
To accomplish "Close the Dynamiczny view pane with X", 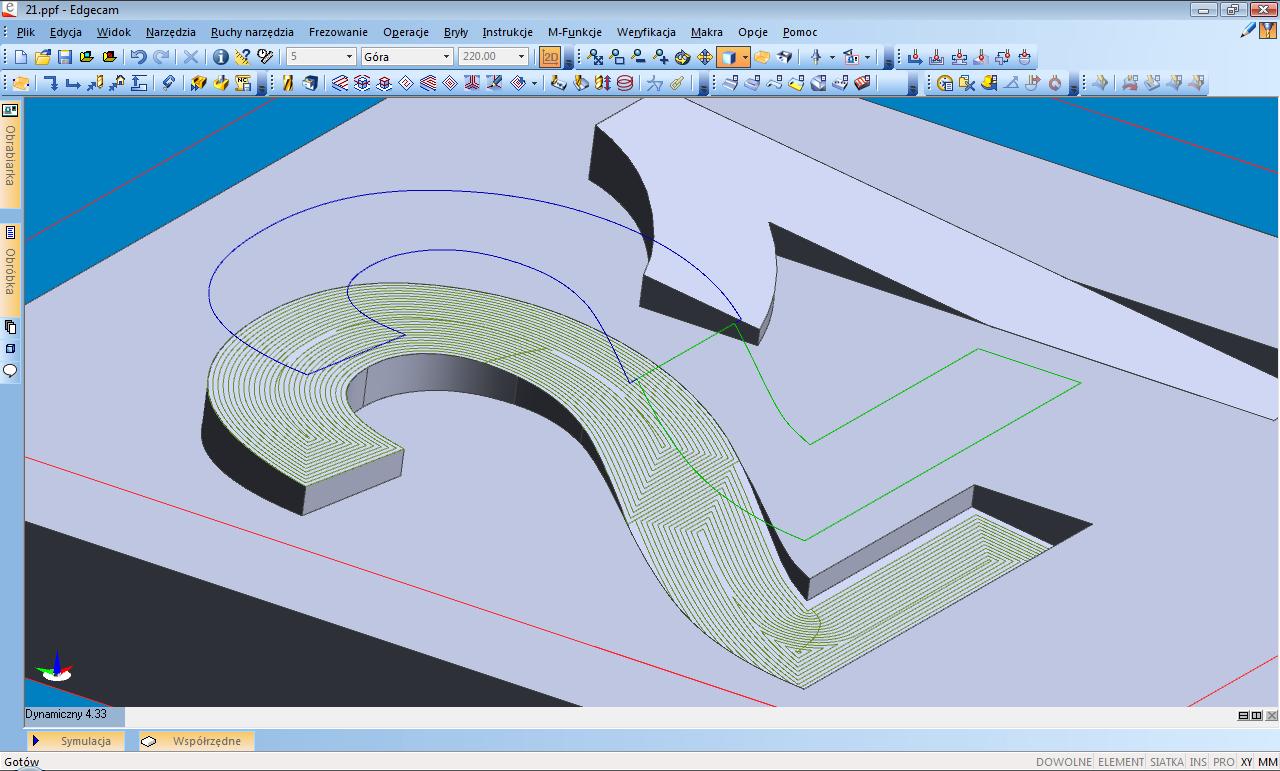I will (1270, 716).
